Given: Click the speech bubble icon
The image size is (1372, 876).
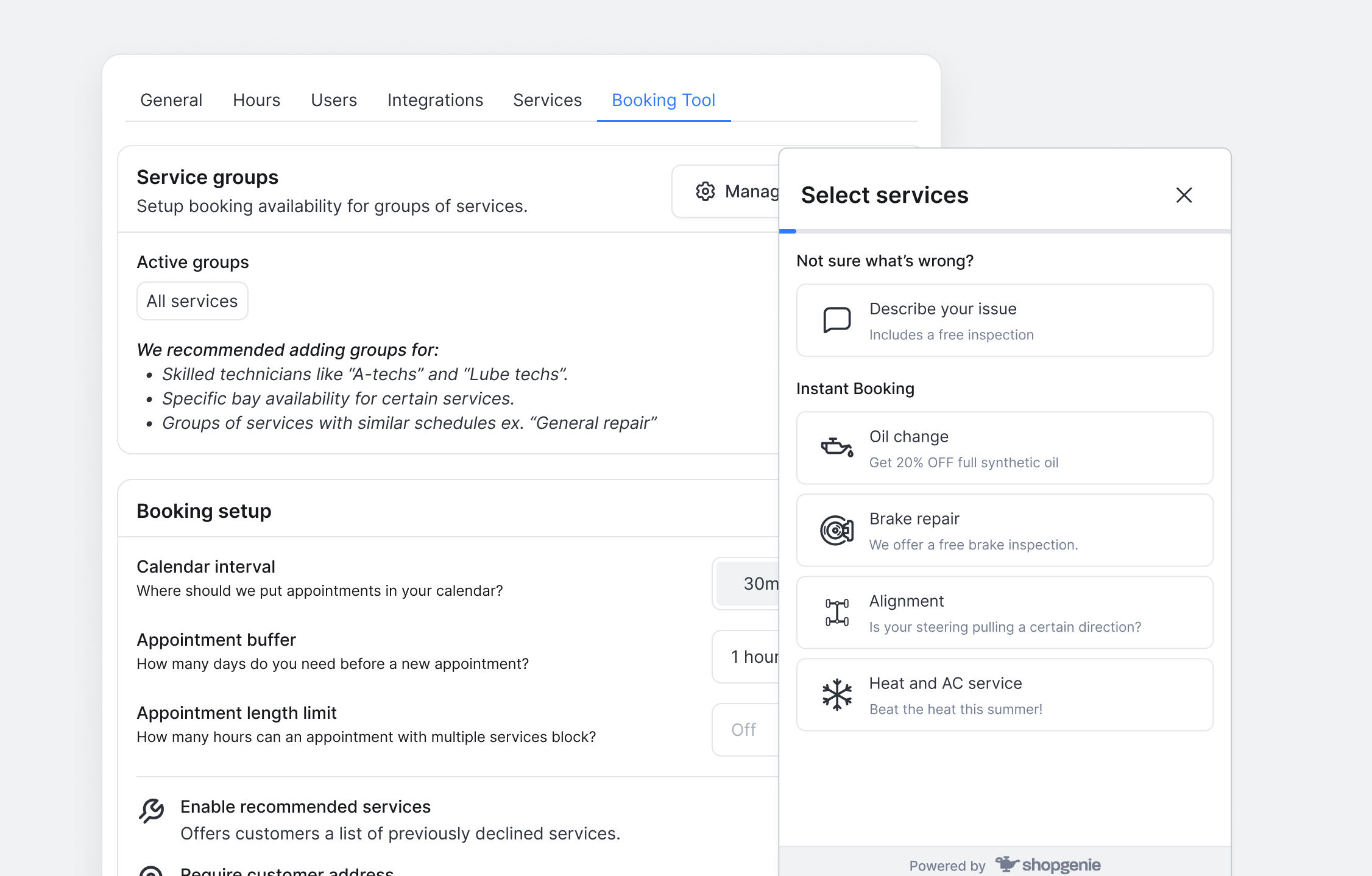Looking at the screenshot, I should [x=837, y=320].
